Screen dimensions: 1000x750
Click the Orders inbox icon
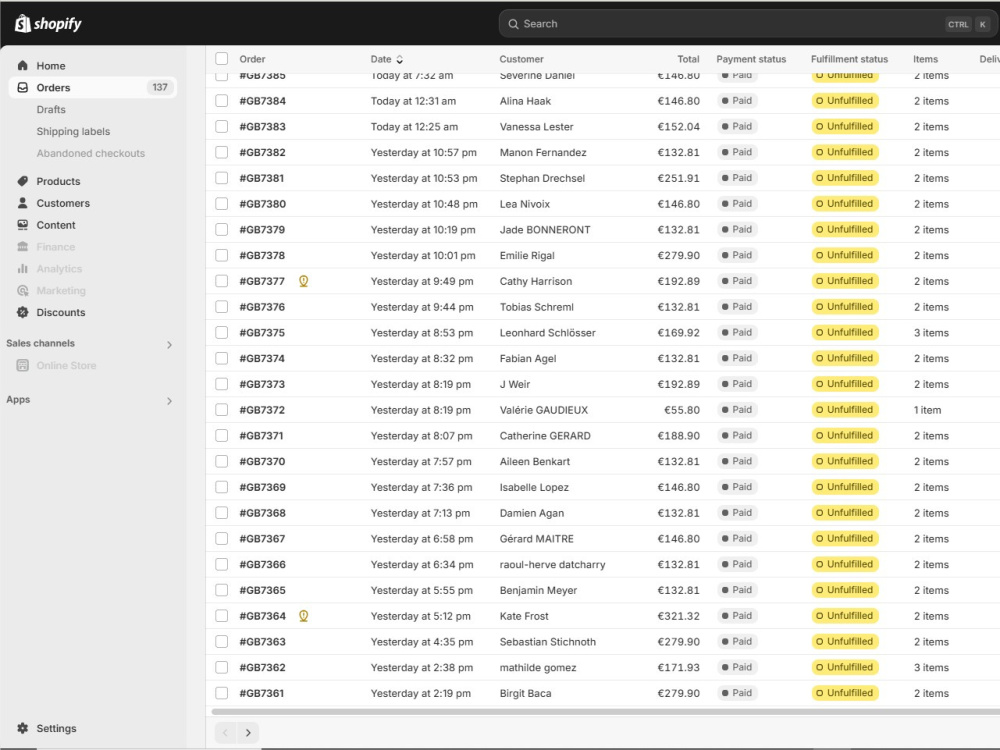click(x=22, y=87)
